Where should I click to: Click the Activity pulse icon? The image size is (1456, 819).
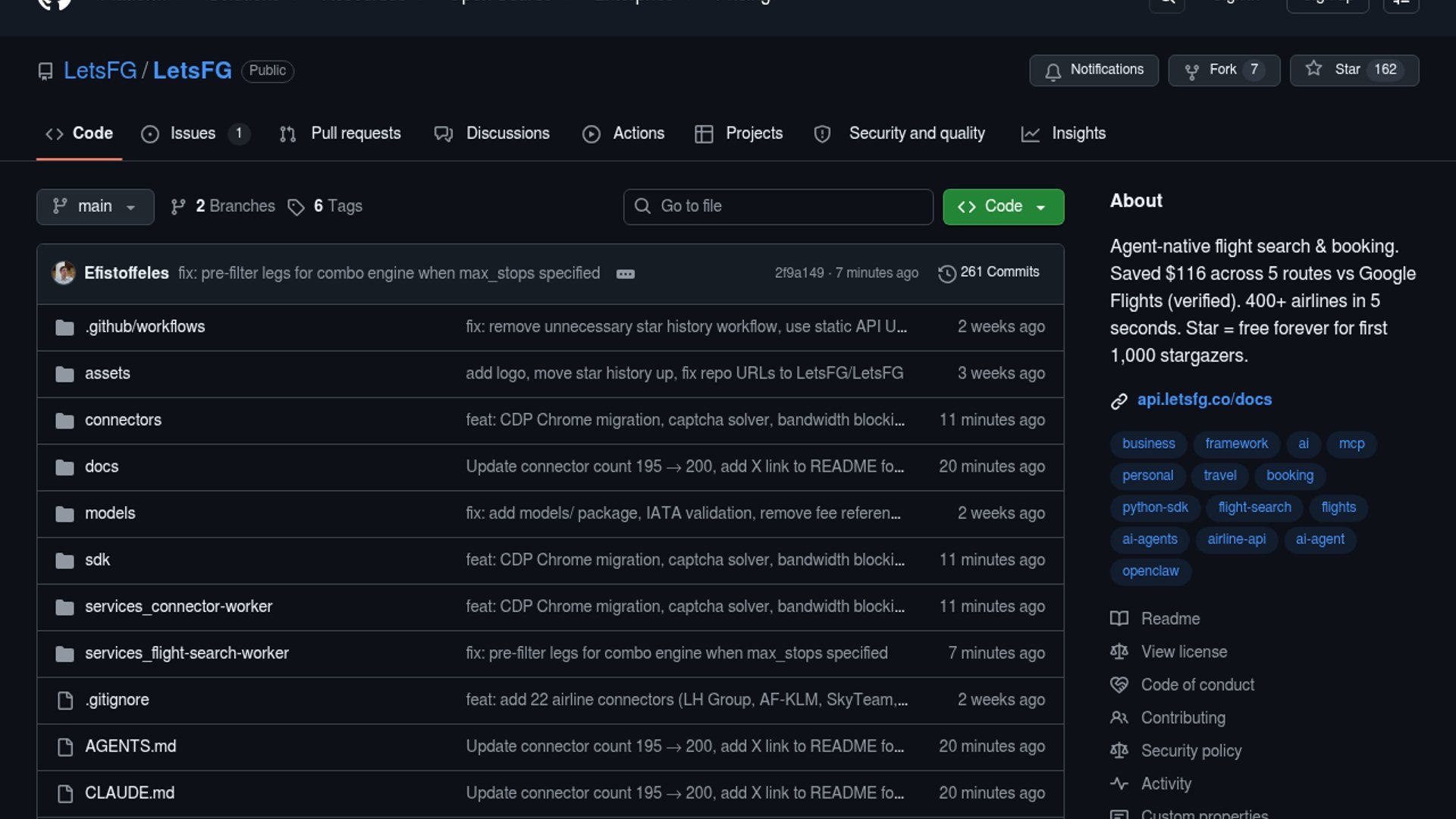1119,784
